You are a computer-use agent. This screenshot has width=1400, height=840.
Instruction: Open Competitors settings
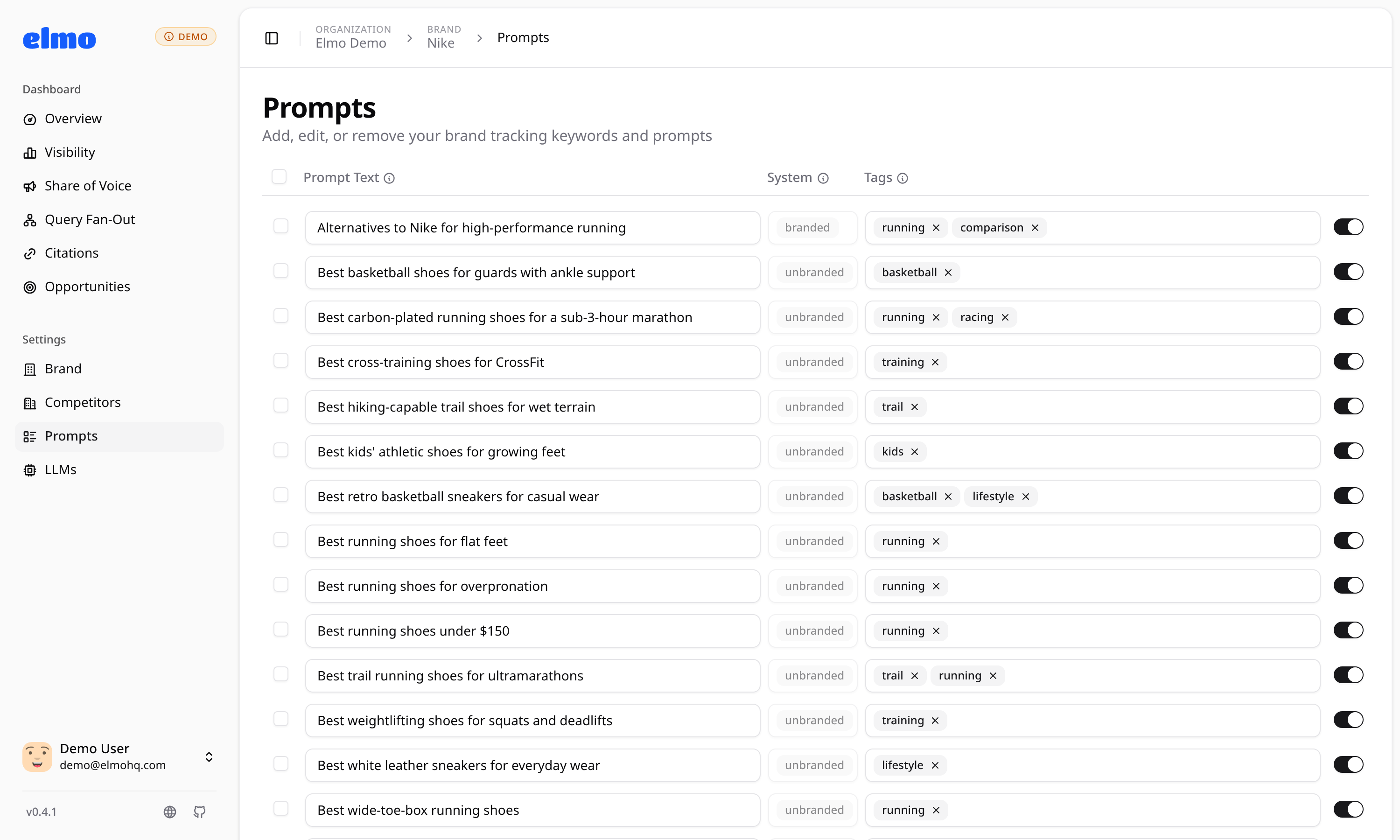(119, 402)
